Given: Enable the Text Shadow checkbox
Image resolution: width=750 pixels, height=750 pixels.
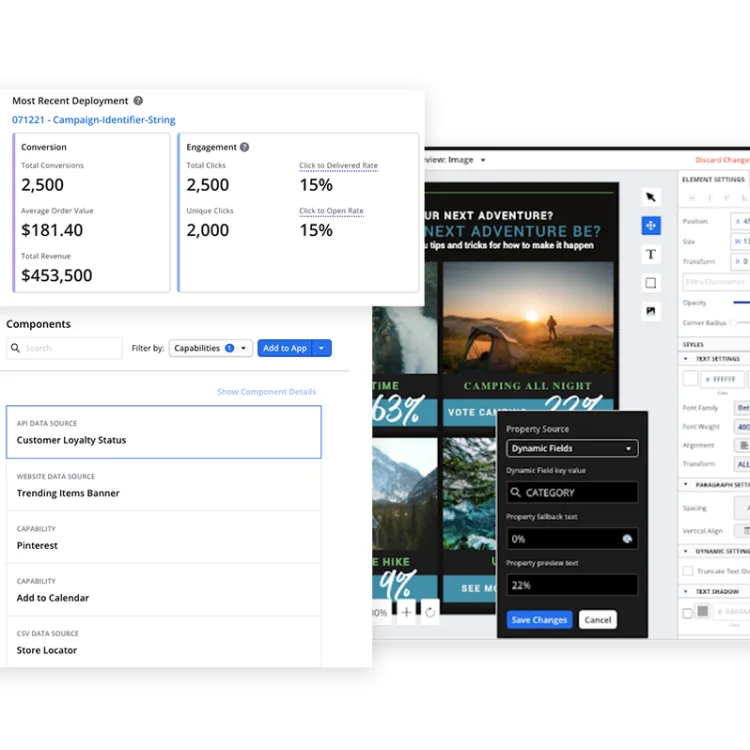Looking at the screenshot, I should (x=687, y=613).
